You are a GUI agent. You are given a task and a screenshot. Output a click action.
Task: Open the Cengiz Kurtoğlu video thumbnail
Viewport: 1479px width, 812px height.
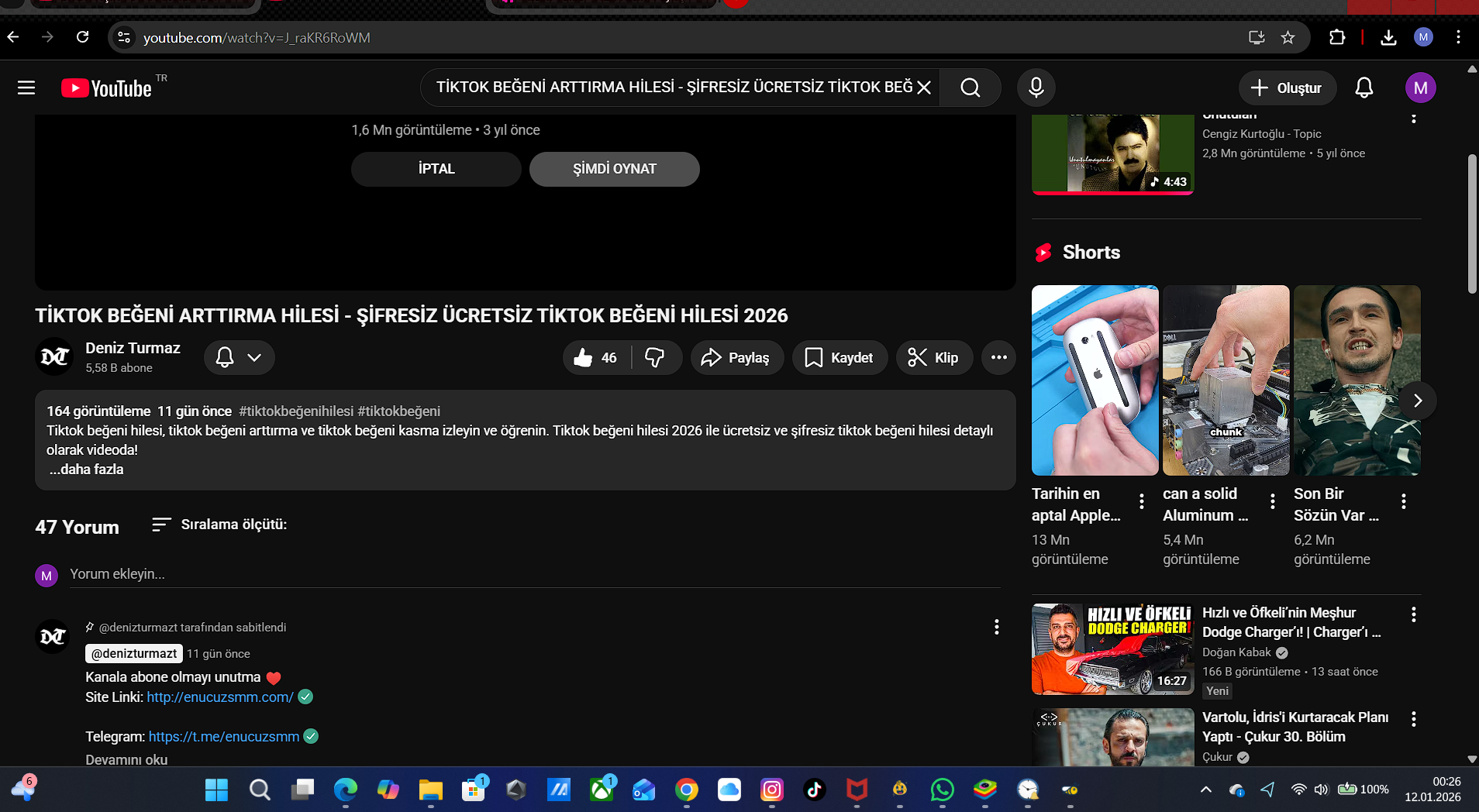[1113, 154]
